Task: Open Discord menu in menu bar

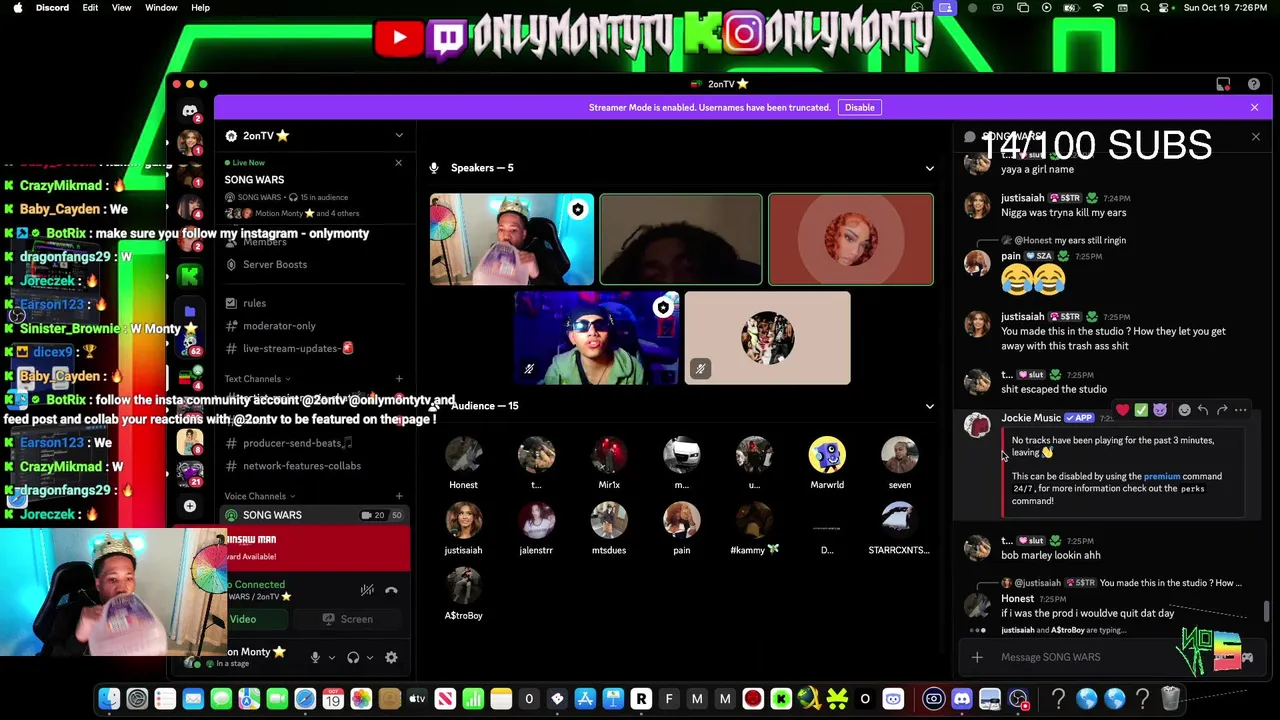Action: click(x=52, y=8)
